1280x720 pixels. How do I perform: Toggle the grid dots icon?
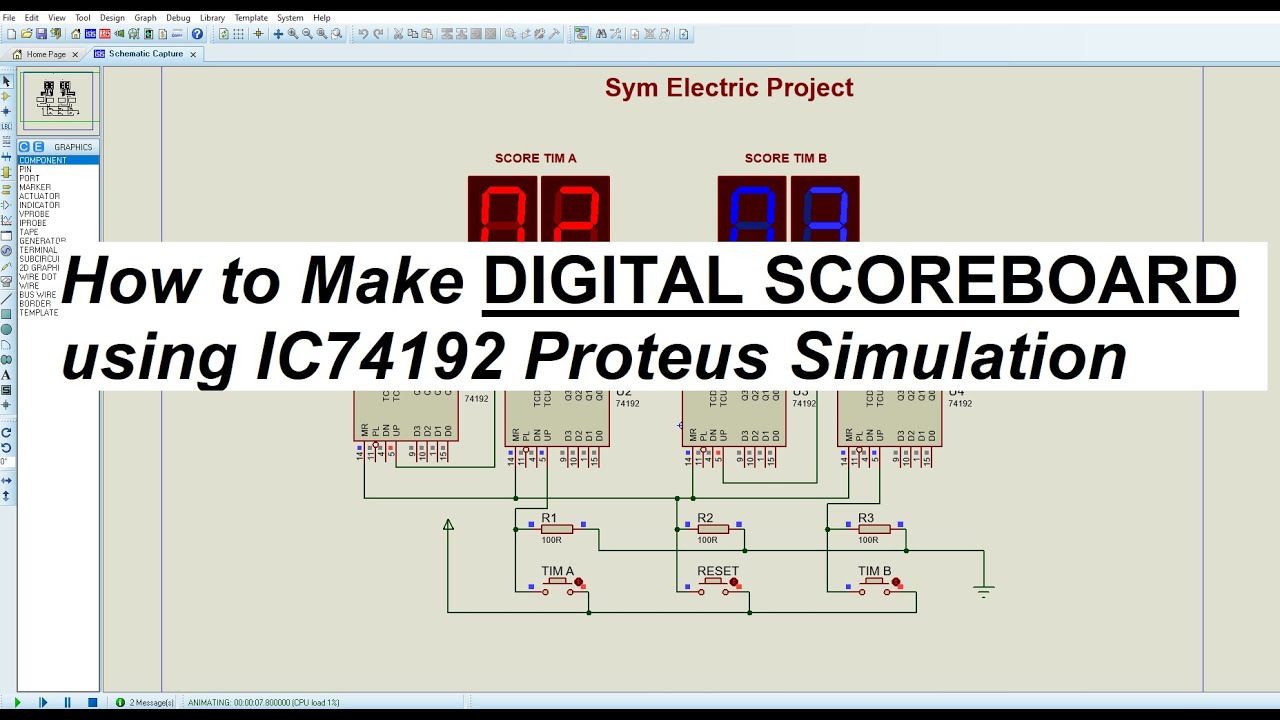pyautogui.click(x=238, y=34)
